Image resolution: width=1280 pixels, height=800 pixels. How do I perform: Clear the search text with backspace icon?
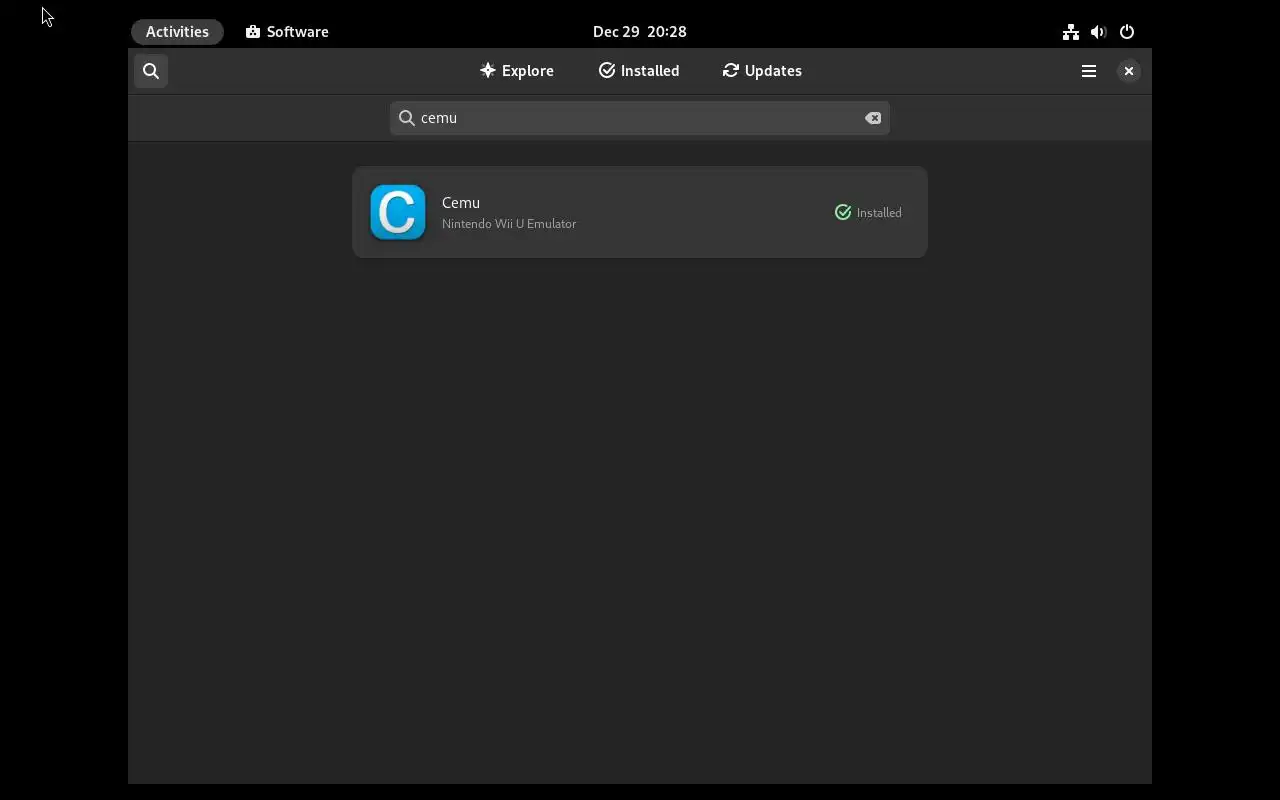(x=873, y=118)
